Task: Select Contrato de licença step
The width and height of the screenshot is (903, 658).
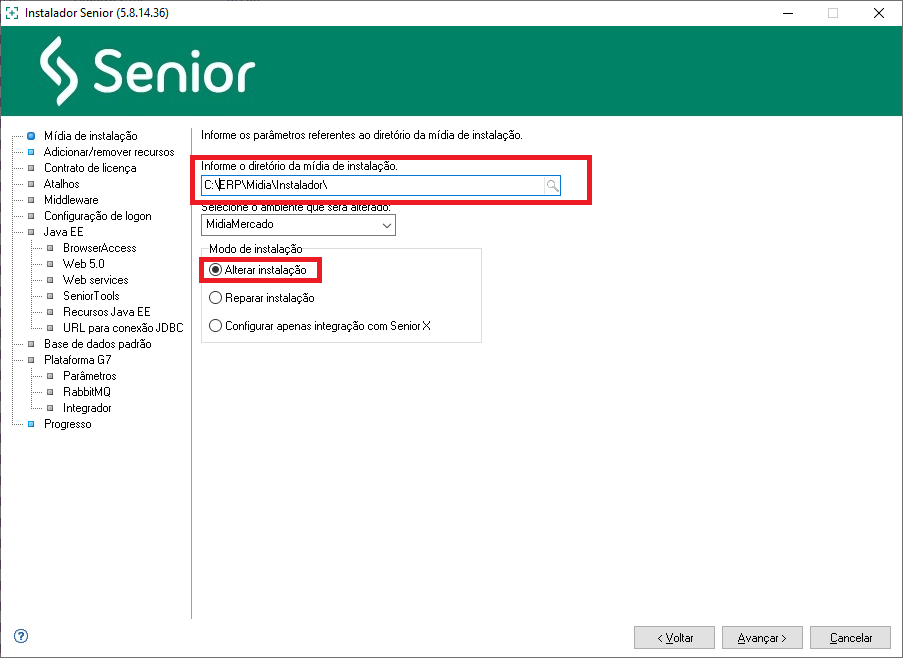Action: tap(90, 168)
